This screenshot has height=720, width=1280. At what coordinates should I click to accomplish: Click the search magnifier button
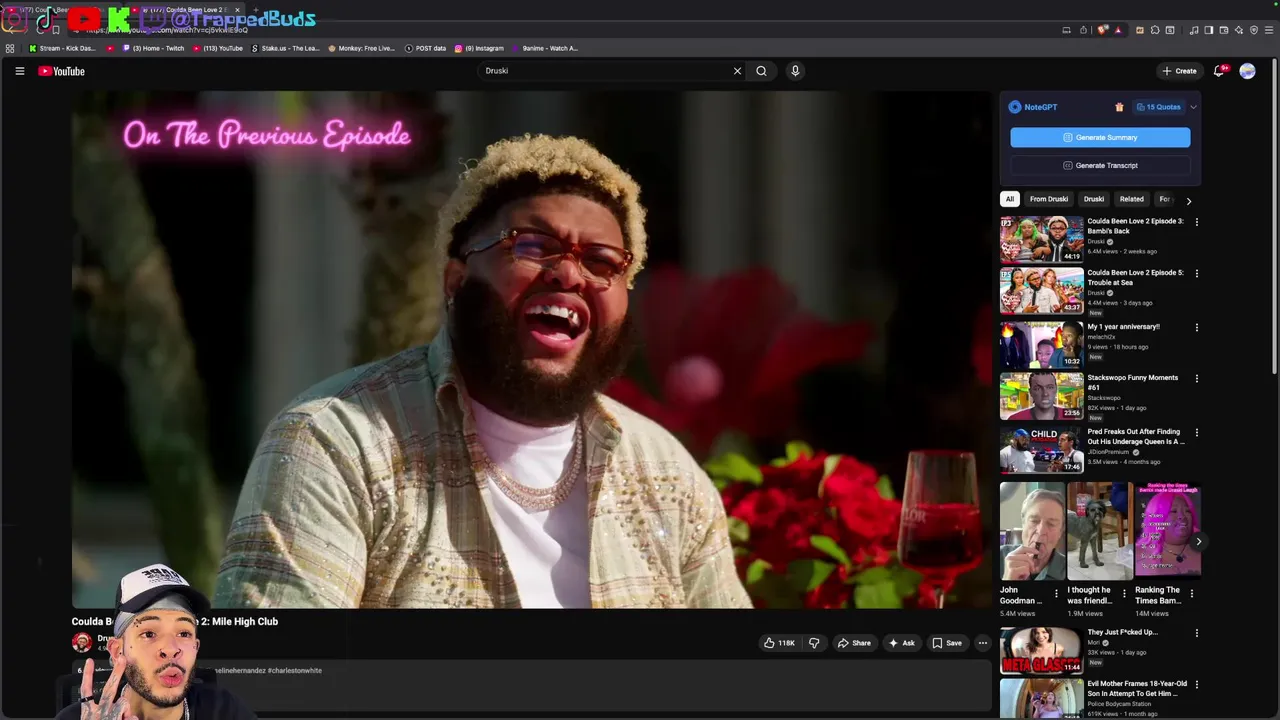[x=761, y=71]
